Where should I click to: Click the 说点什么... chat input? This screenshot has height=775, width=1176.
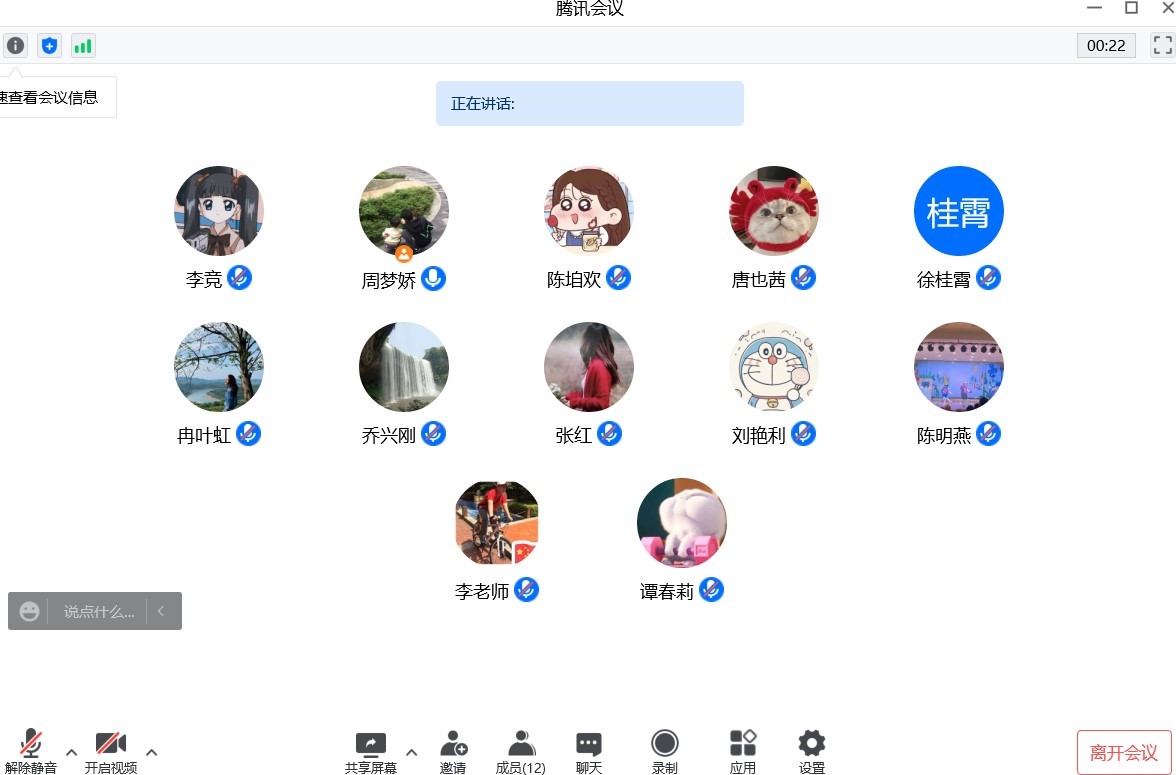98,611
